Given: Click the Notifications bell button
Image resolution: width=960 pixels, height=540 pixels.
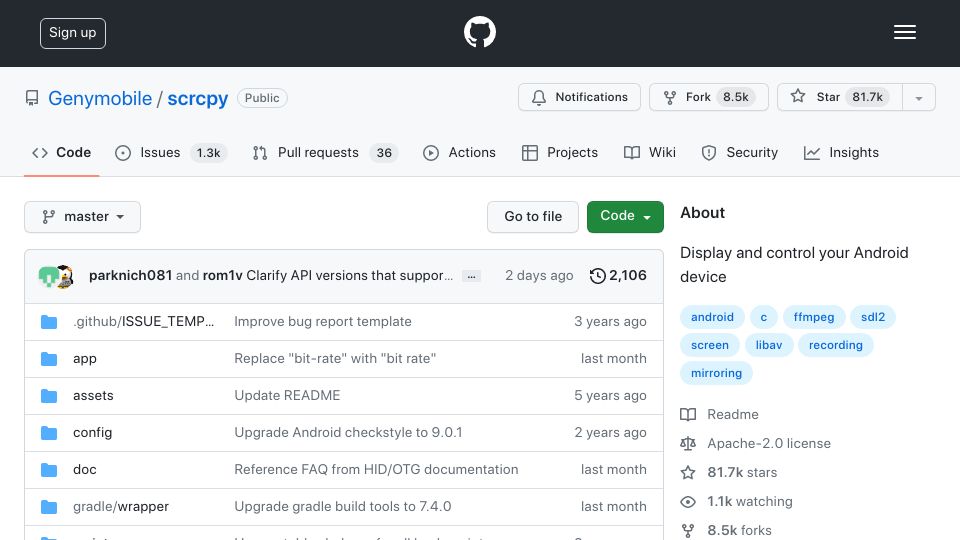Looking at the screenshot, I should (579, 97).
